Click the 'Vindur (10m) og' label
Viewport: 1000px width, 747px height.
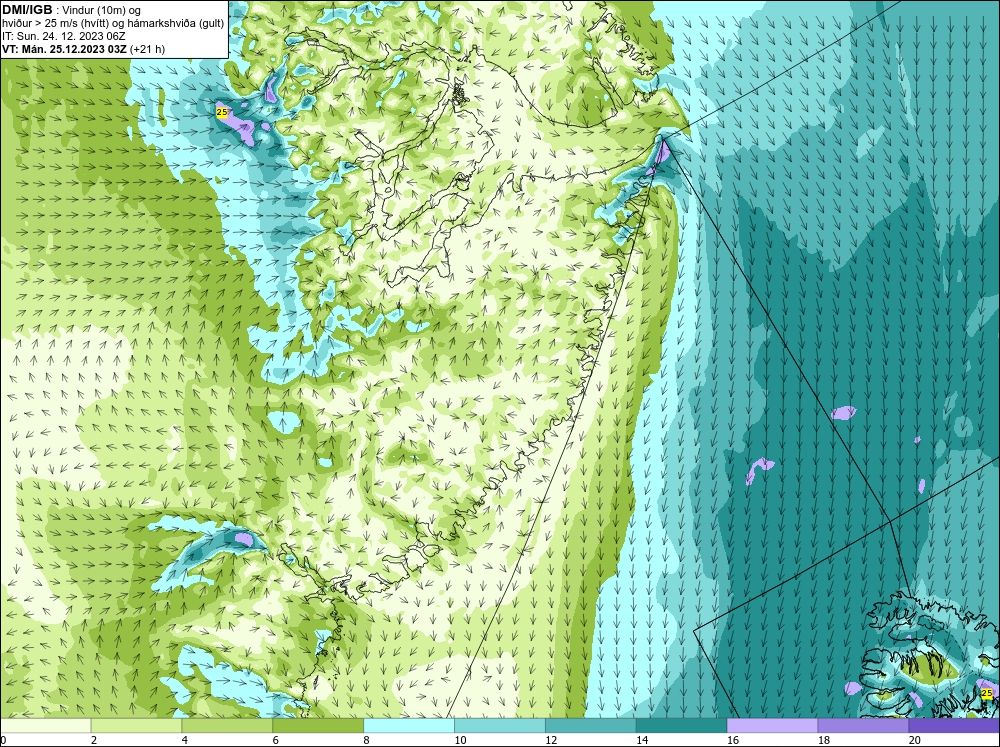click(x=103, y=11)
